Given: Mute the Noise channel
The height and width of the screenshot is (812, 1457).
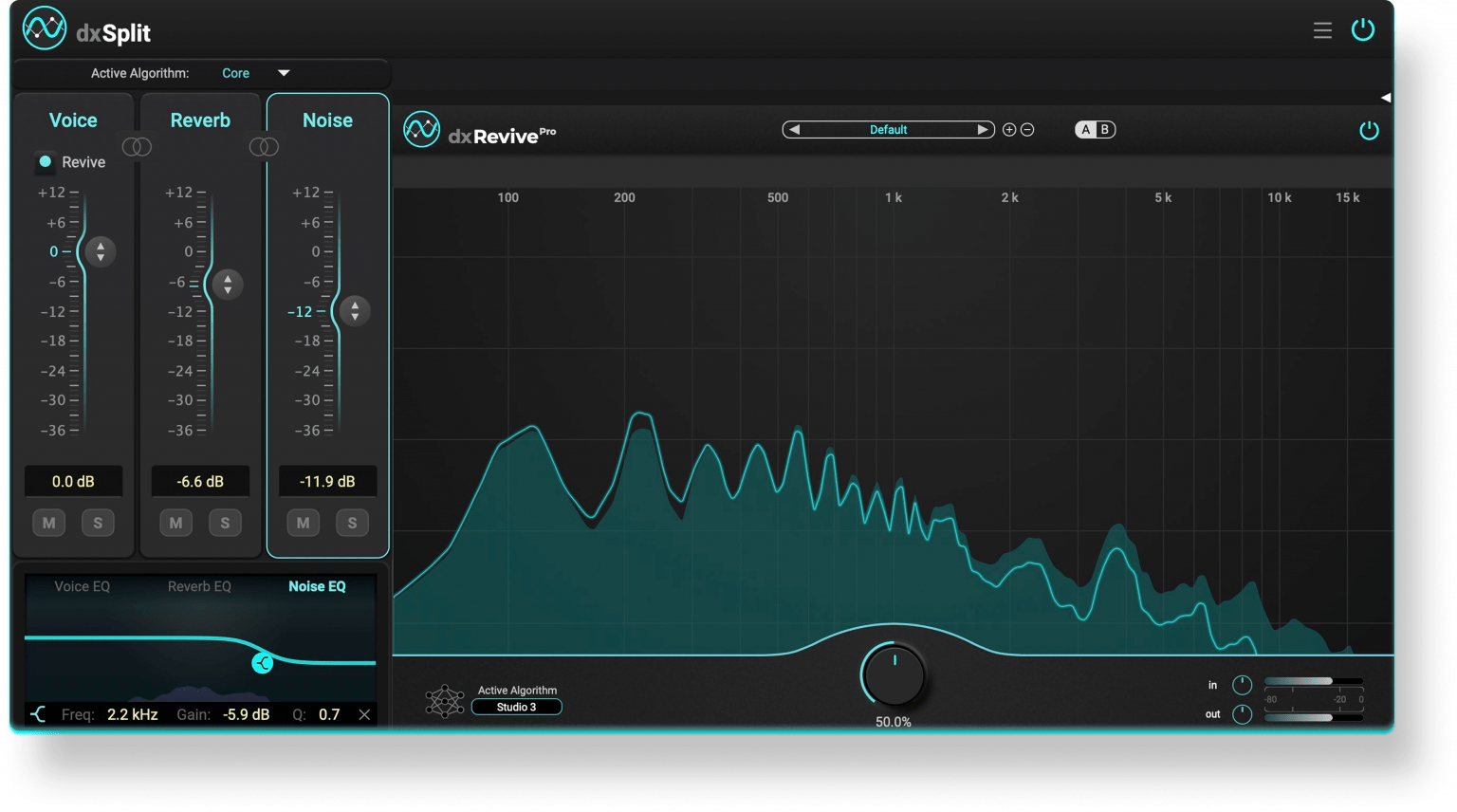Looking at the screenshot, I should (304, 523).
